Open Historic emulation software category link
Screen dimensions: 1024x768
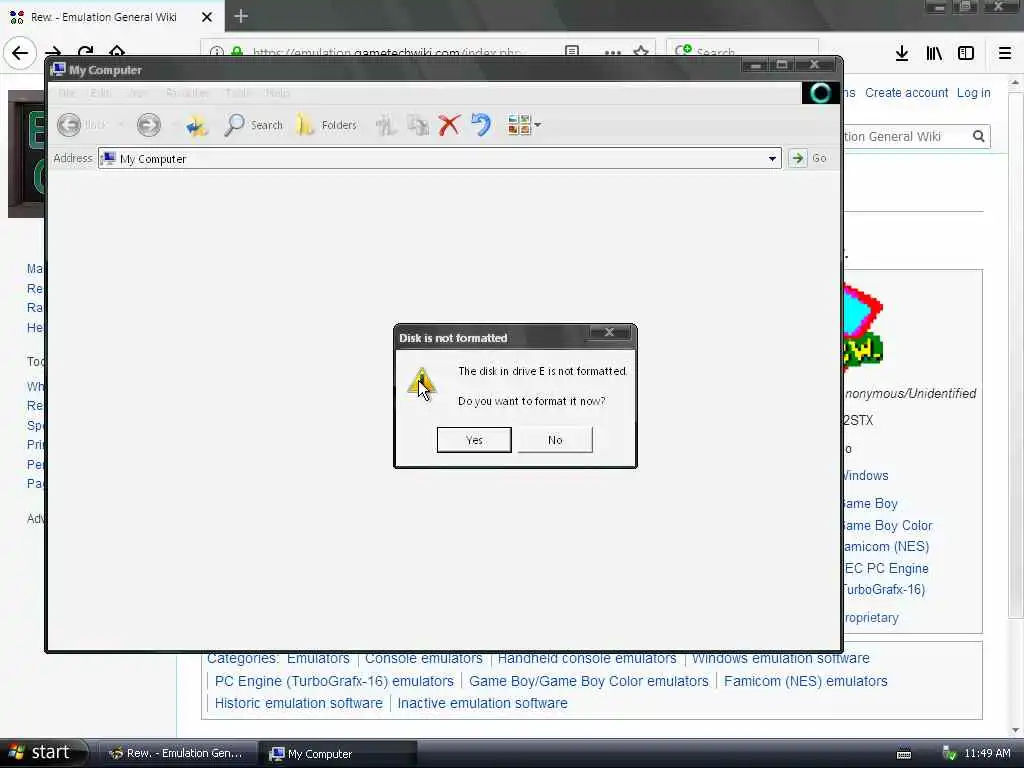[x=298, y=703]
